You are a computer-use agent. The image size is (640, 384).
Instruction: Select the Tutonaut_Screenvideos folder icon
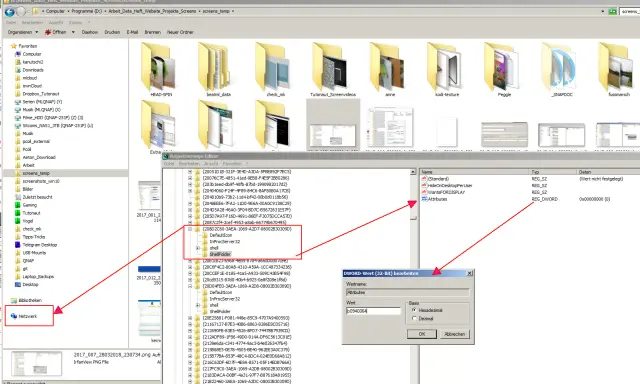coord(329,67)
